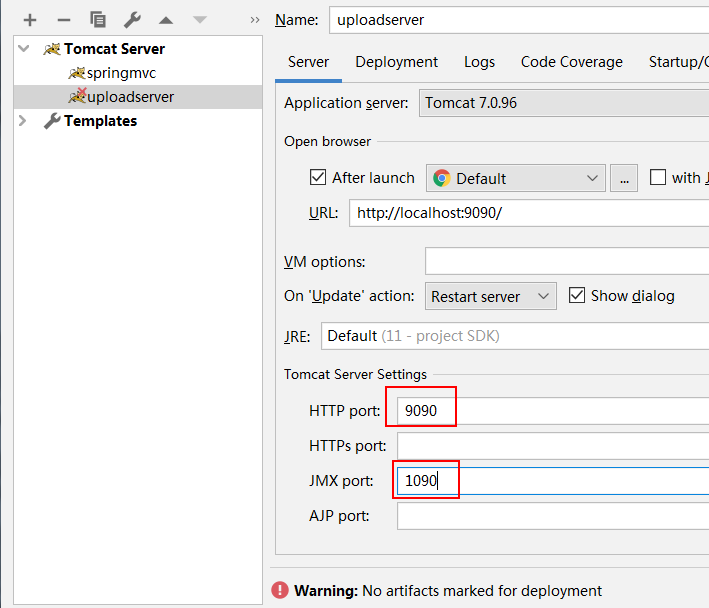
Task: Click the 'Tomcat Server Settings' section label
Action: pos(355,374)
